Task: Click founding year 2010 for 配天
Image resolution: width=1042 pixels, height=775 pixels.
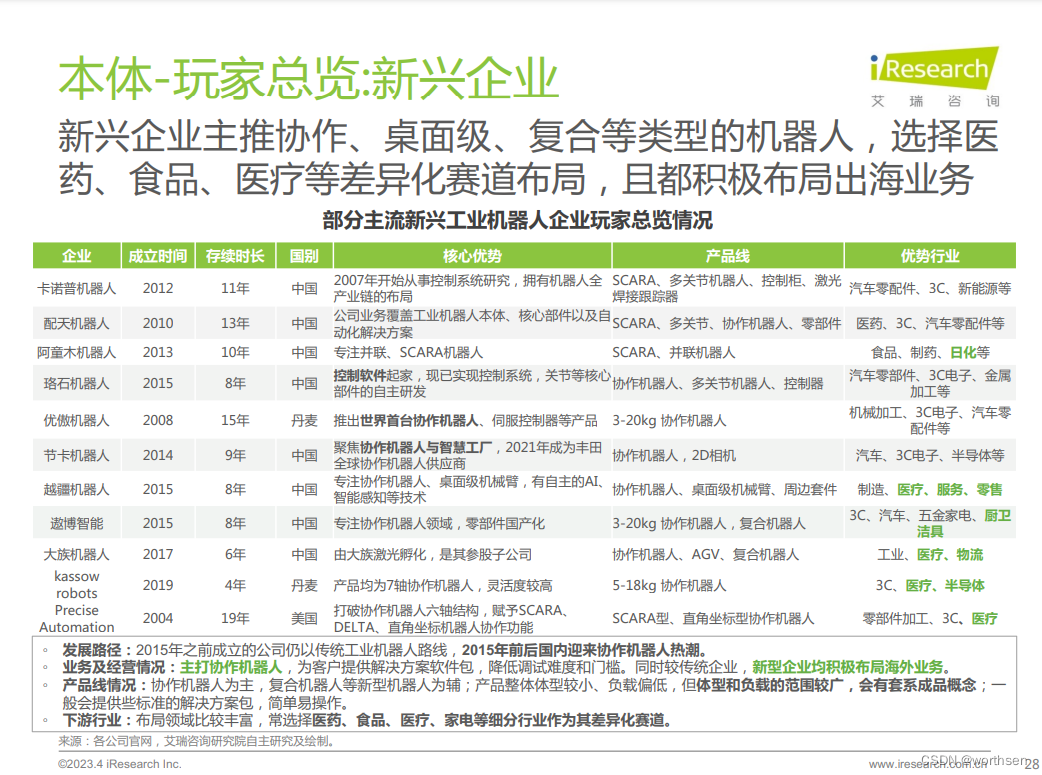Action: pyautogui.click(x=157, y=324)
